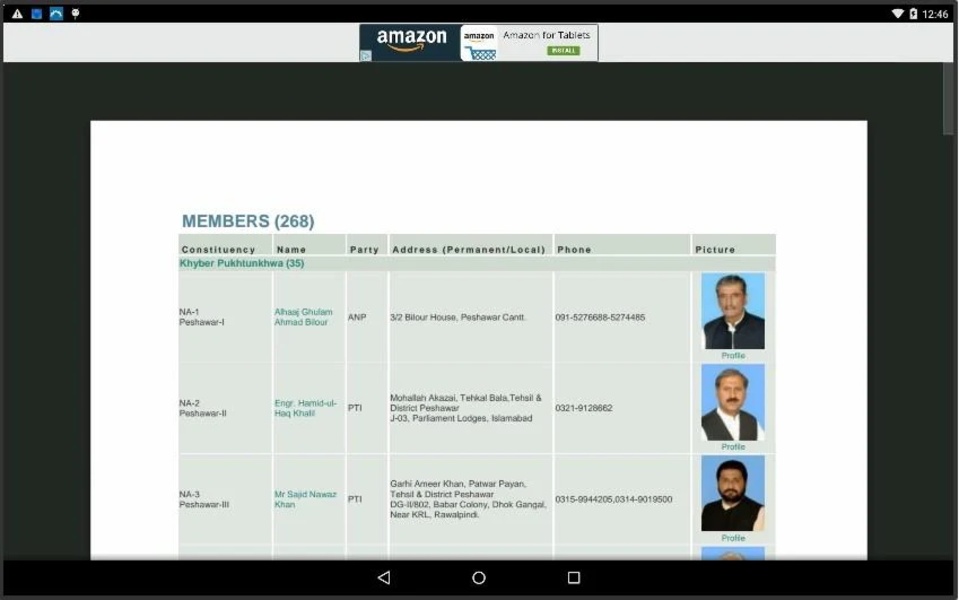
Task: Tap the white Android debug notification icon
Action: click(x=75, y=13)
